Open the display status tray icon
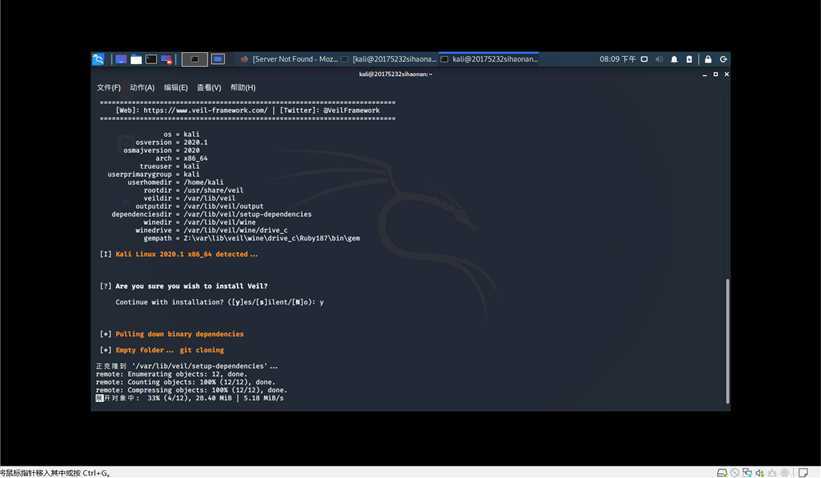 tap(645, 59)
